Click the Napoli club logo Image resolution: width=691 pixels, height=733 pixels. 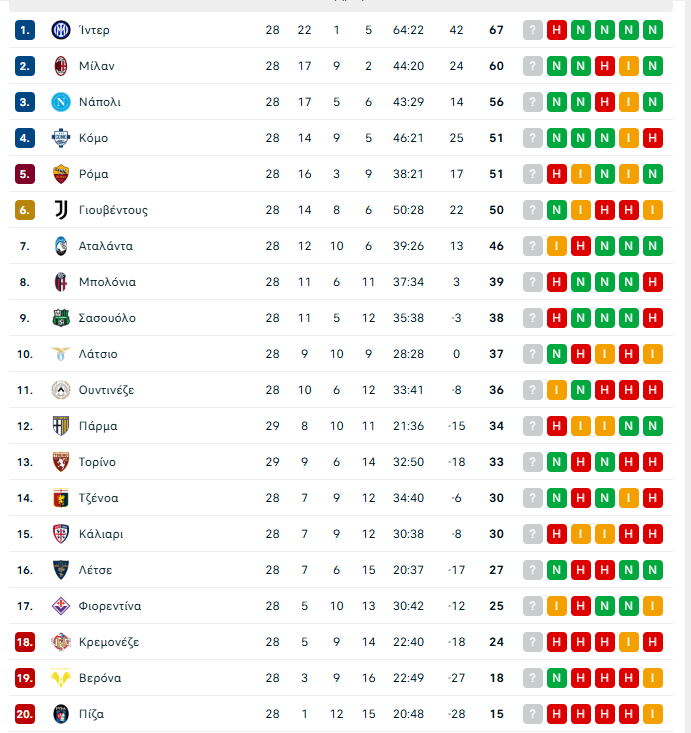click(61, 102)
